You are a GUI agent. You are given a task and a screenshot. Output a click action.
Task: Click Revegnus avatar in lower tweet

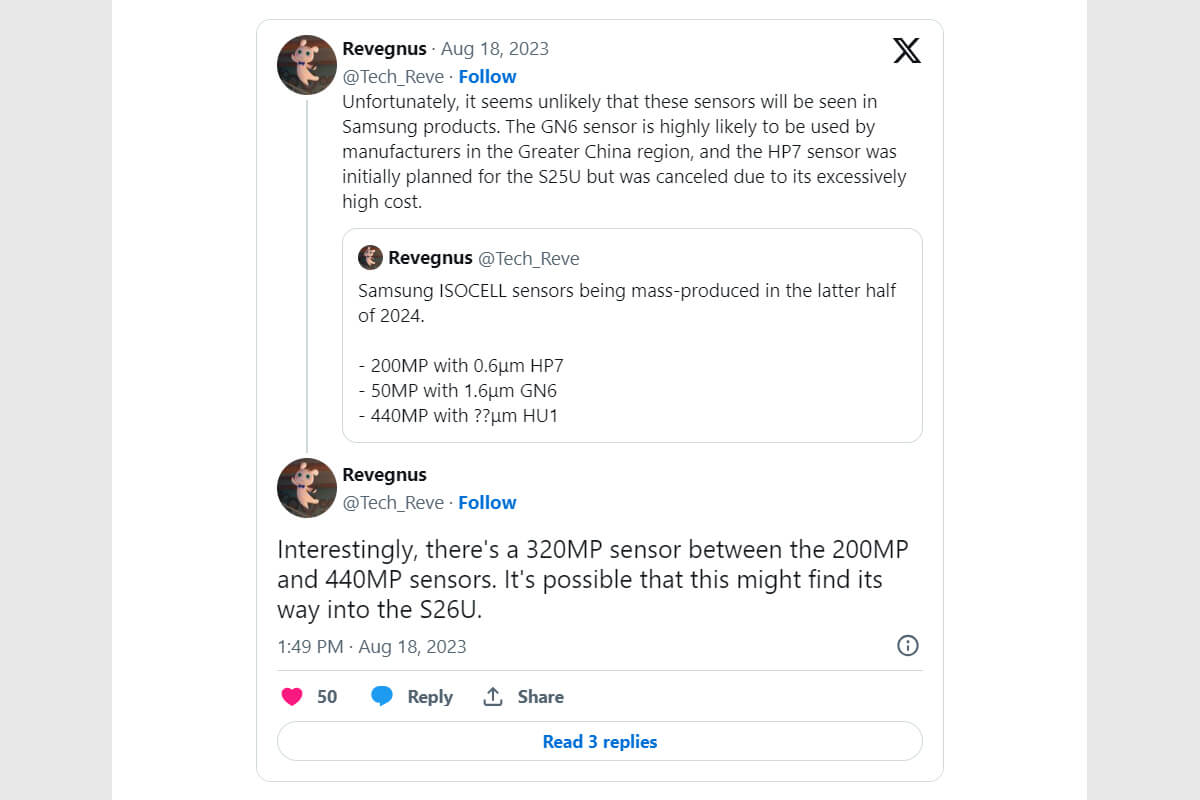(306, 488)
